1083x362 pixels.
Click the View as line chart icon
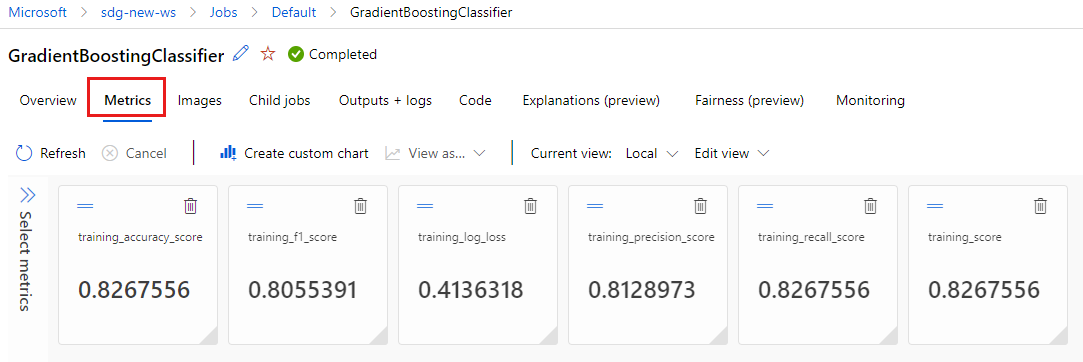[393, 153]
